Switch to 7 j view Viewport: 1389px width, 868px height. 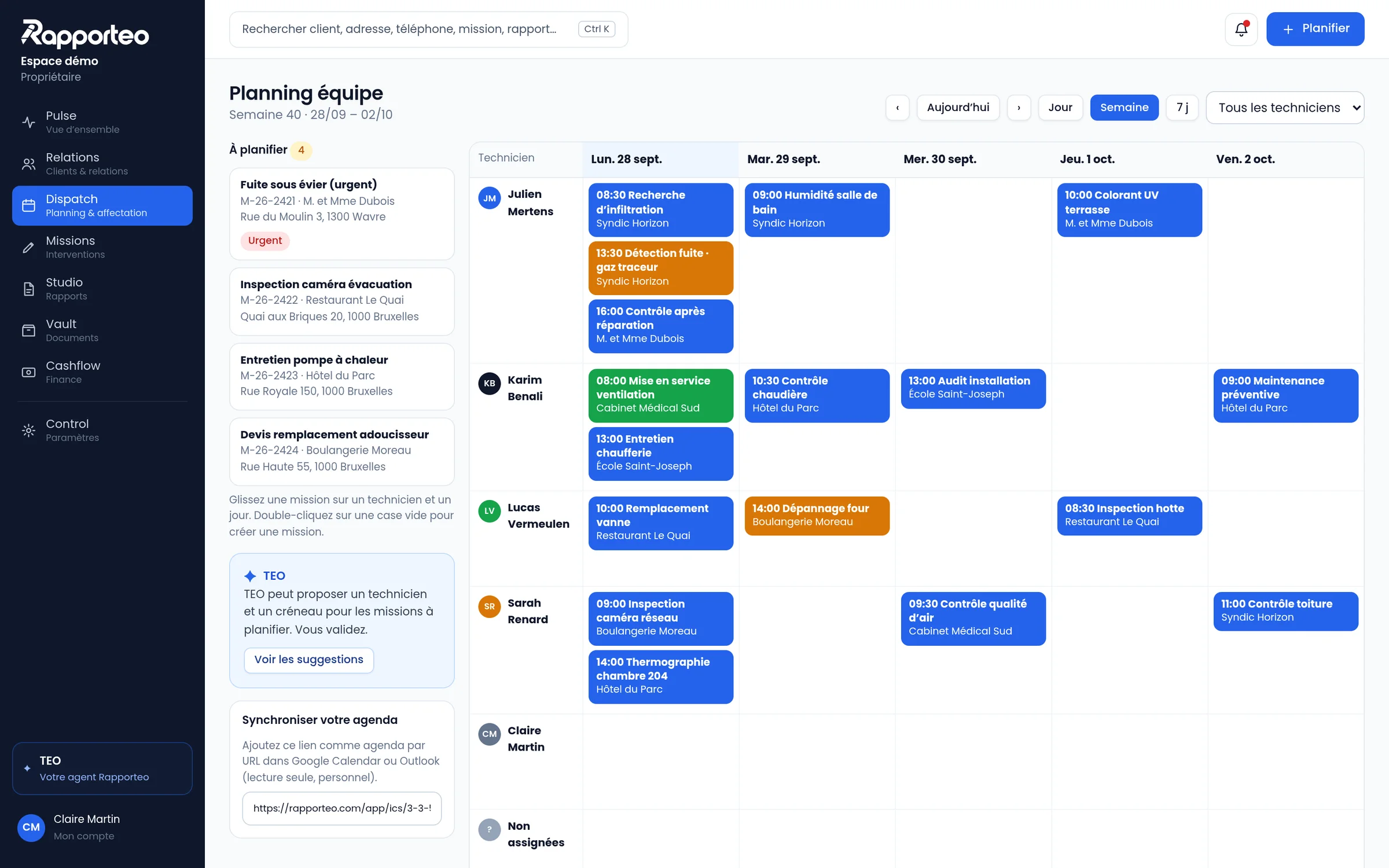[x=1182, y=108]
